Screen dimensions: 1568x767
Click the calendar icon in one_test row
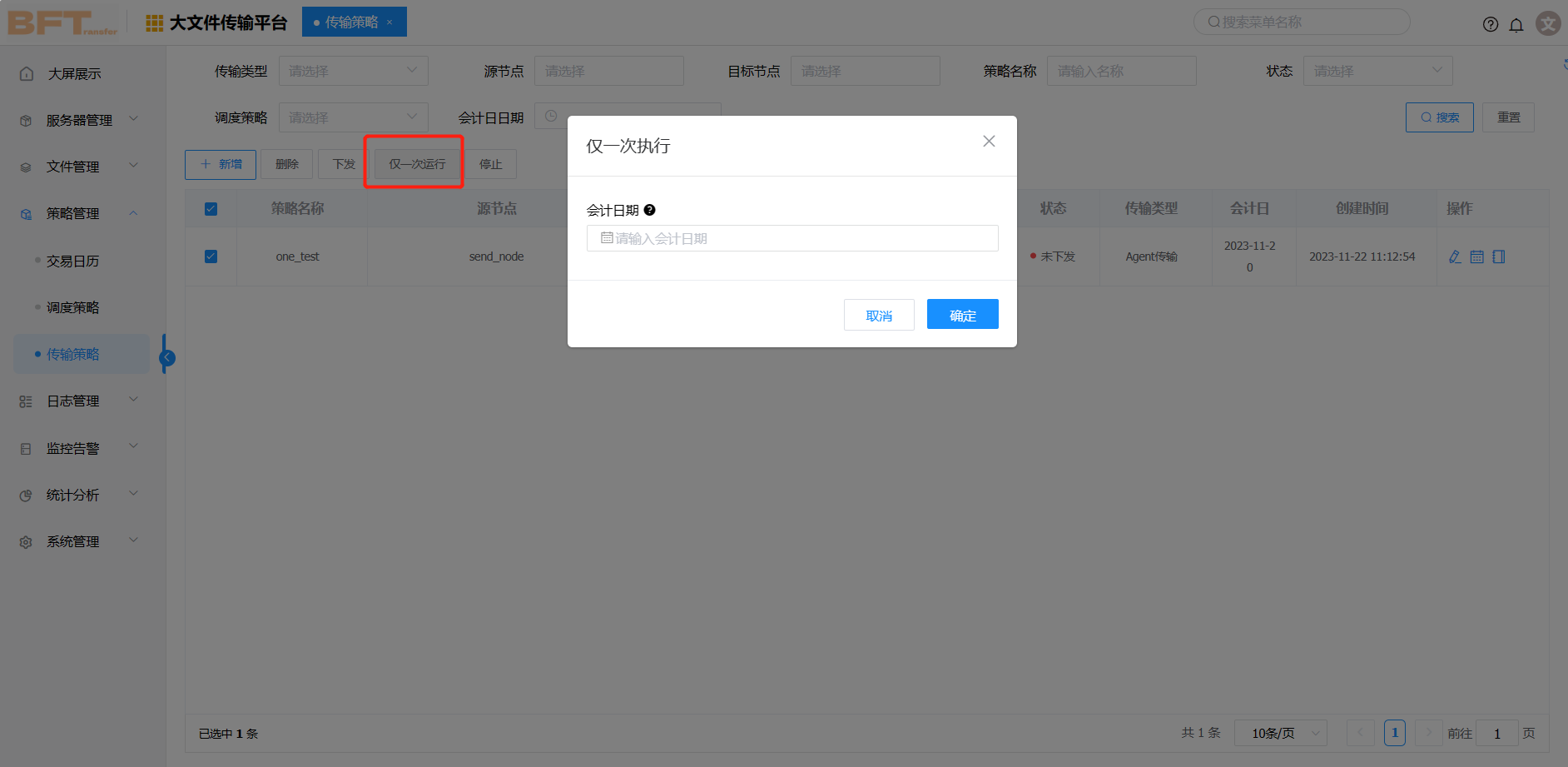click(x=1476, y=256)
